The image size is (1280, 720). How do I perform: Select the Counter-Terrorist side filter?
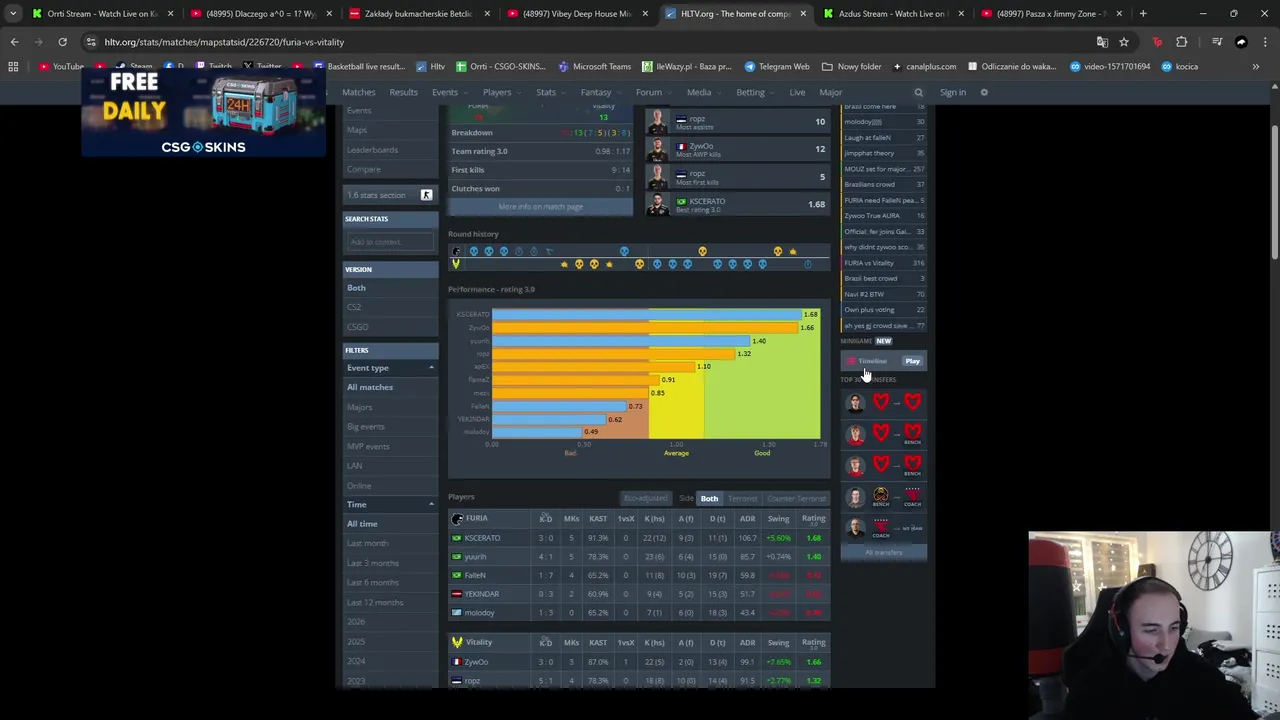pos(796,498)
